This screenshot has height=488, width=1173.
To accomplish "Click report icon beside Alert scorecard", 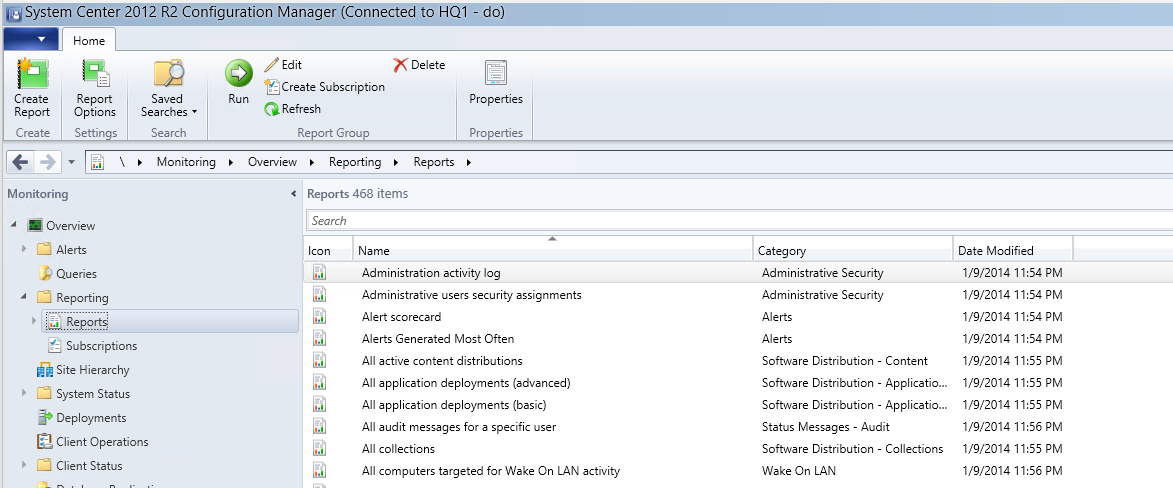I will 320,316.
